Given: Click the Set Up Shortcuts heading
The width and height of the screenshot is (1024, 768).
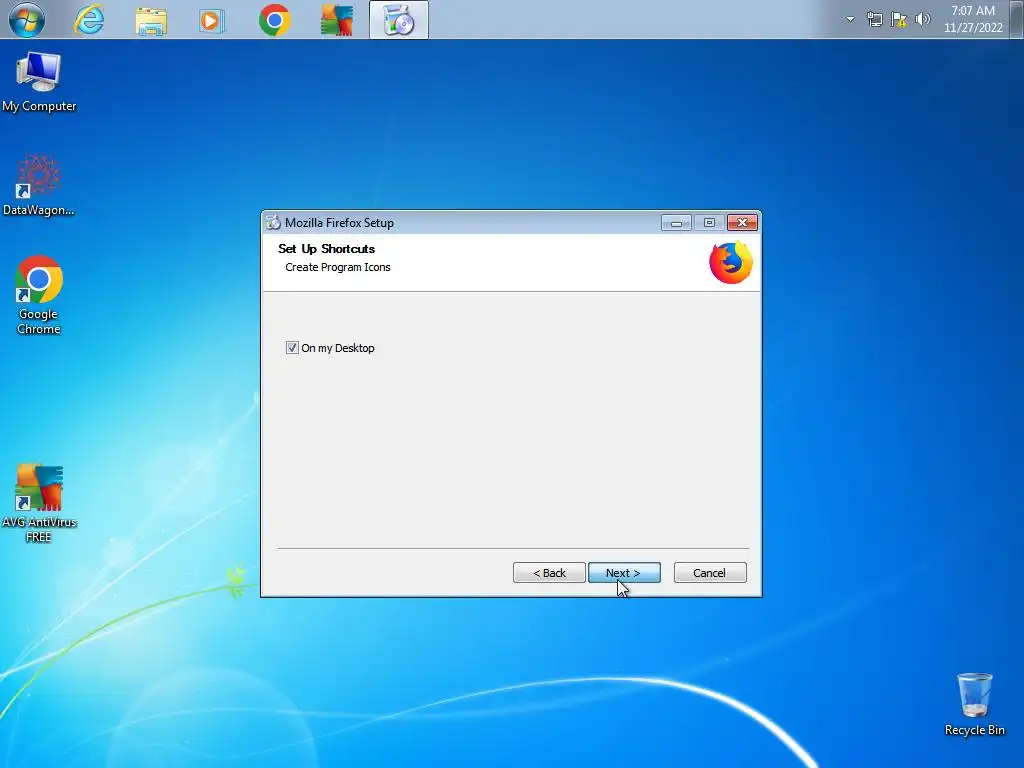Looking at the screenshot, I should 327,249.
